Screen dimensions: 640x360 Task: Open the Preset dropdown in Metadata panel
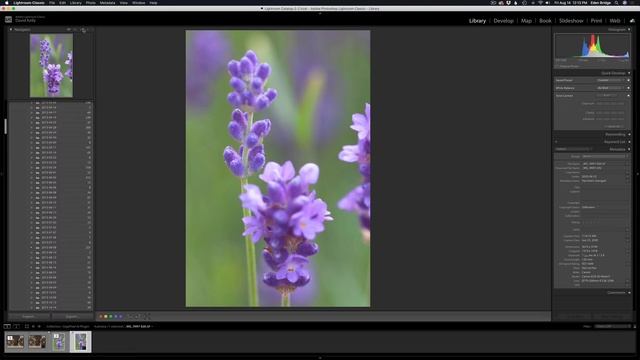tap(605, 156)
